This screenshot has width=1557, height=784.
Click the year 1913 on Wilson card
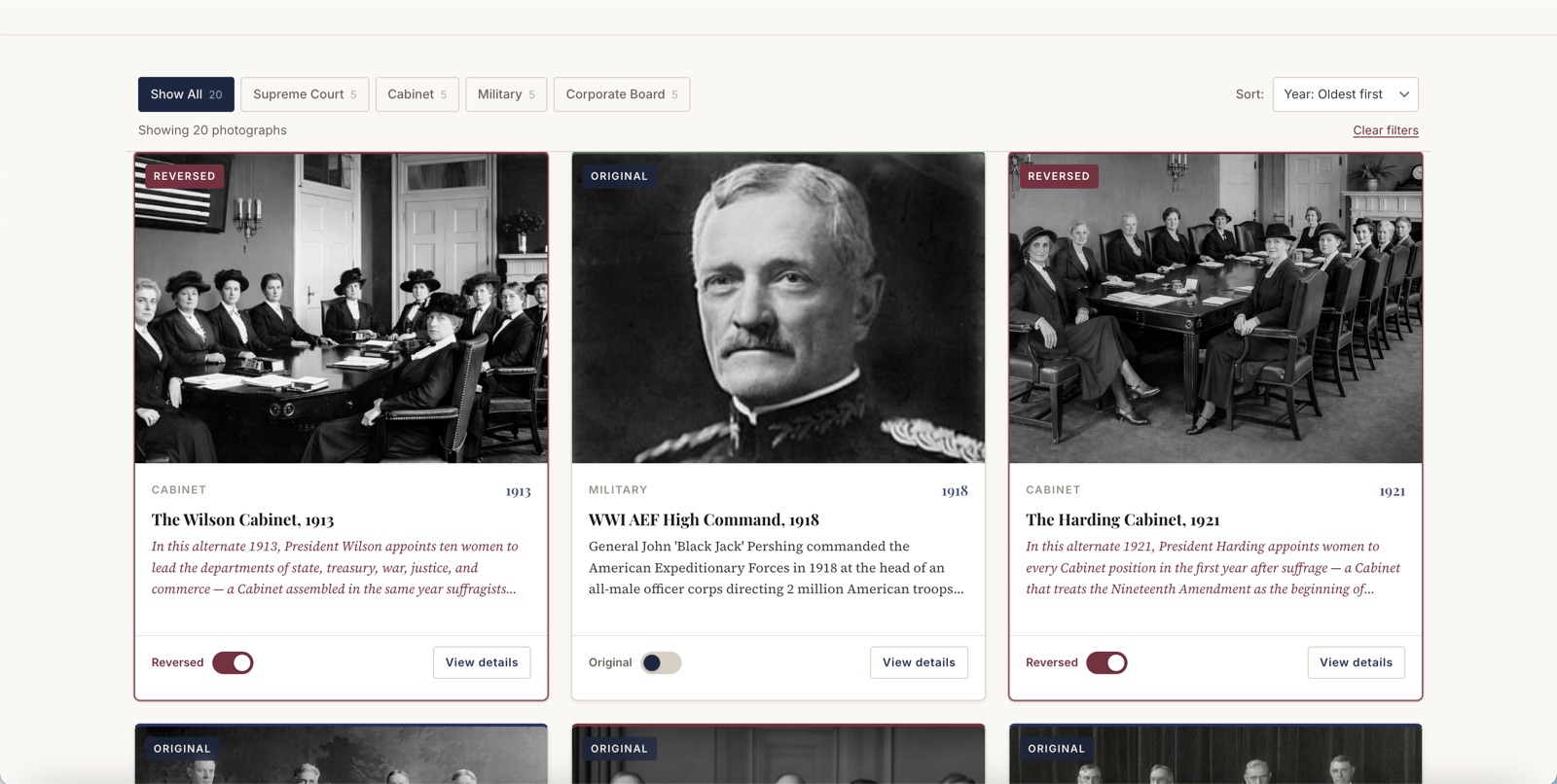519,491
